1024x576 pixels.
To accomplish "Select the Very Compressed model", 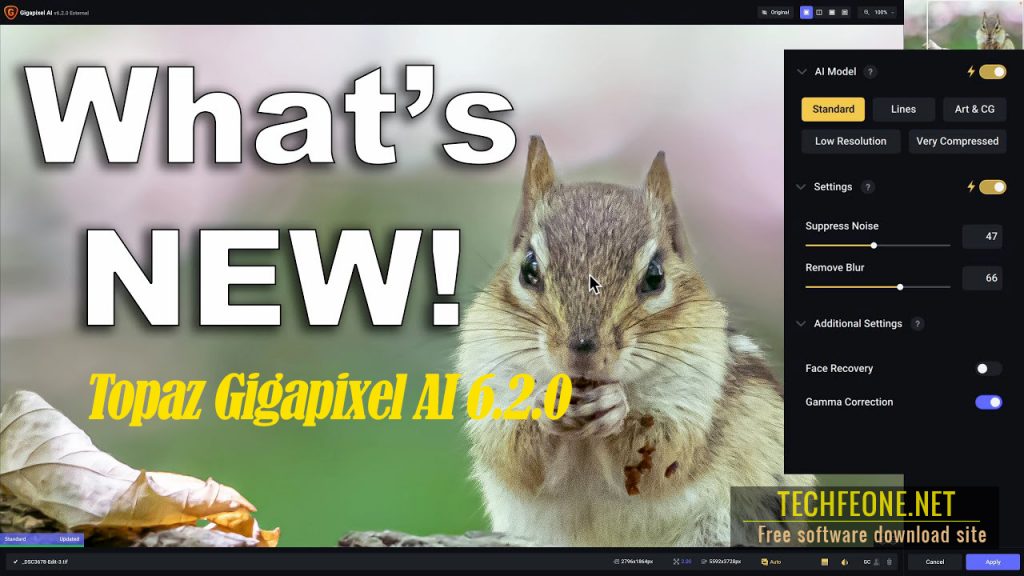I will pos(957,142).
